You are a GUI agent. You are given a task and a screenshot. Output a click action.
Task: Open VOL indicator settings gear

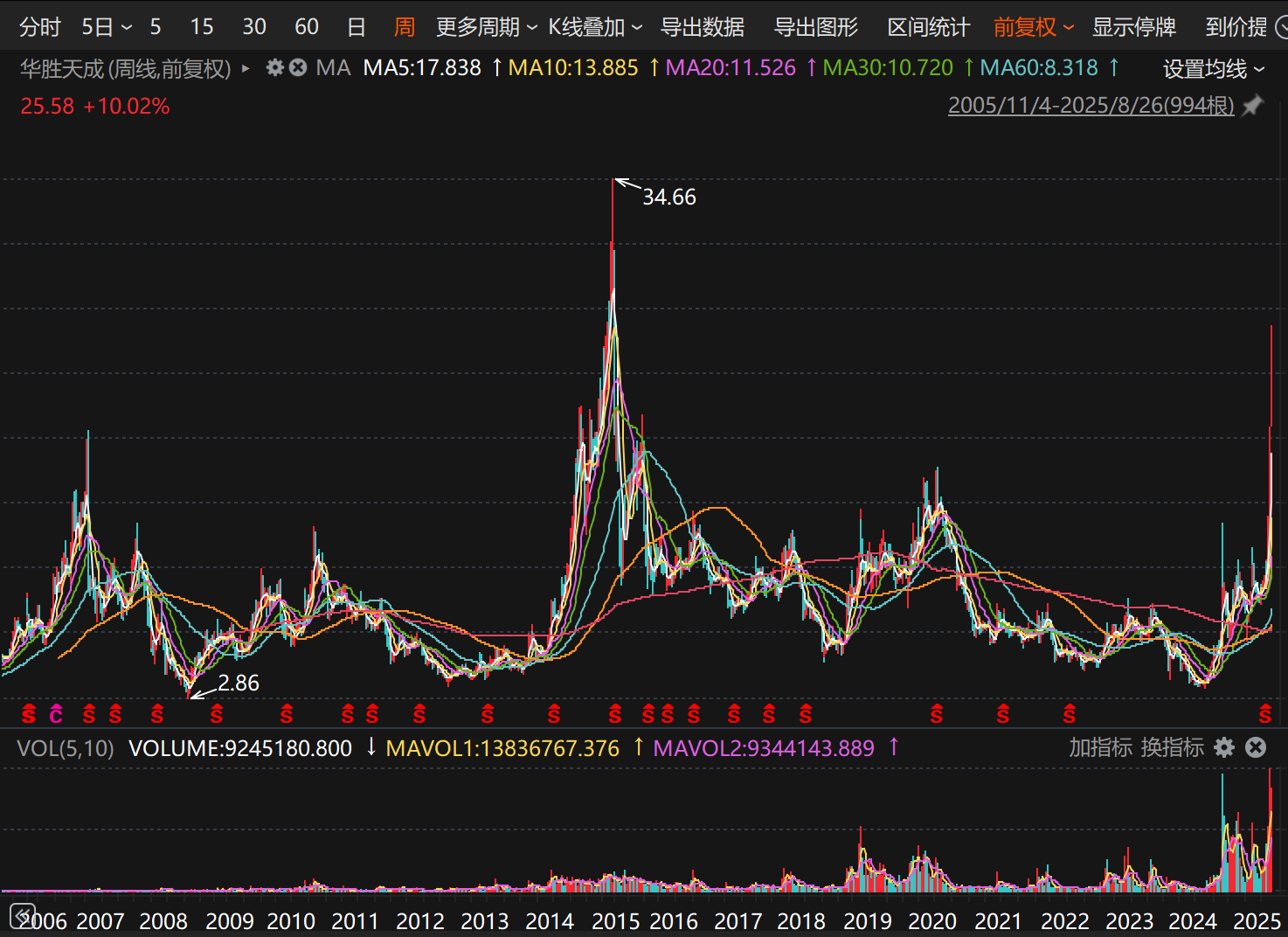[x=1224, y=747]
